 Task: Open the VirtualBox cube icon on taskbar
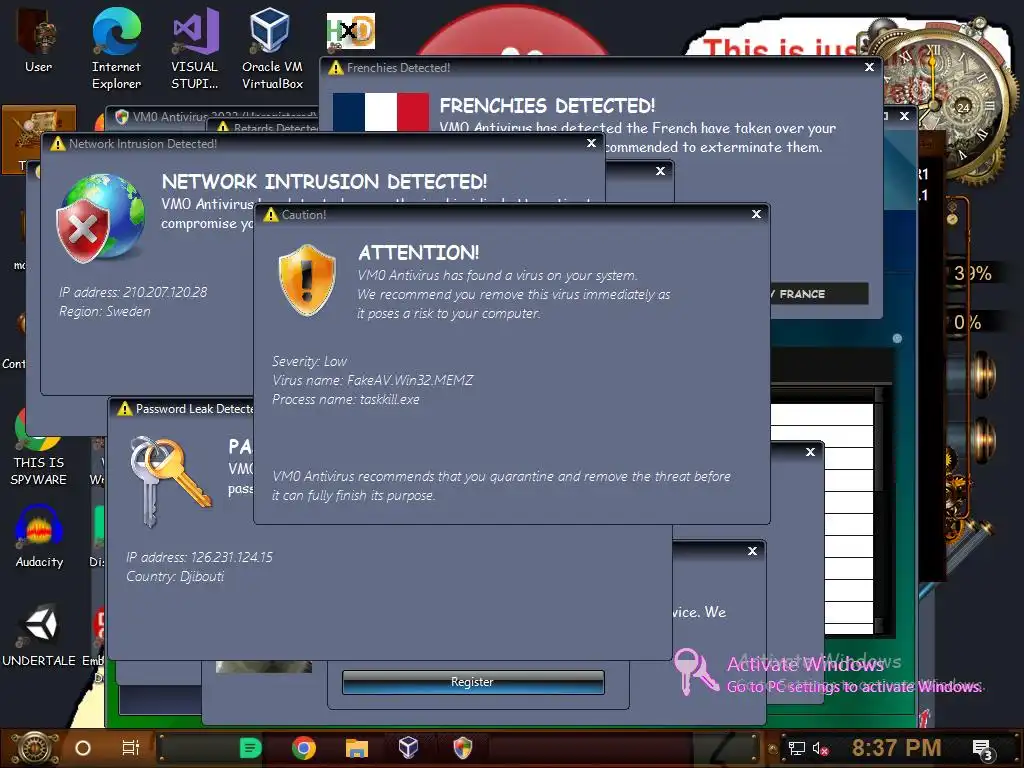[x=409, y=748]
